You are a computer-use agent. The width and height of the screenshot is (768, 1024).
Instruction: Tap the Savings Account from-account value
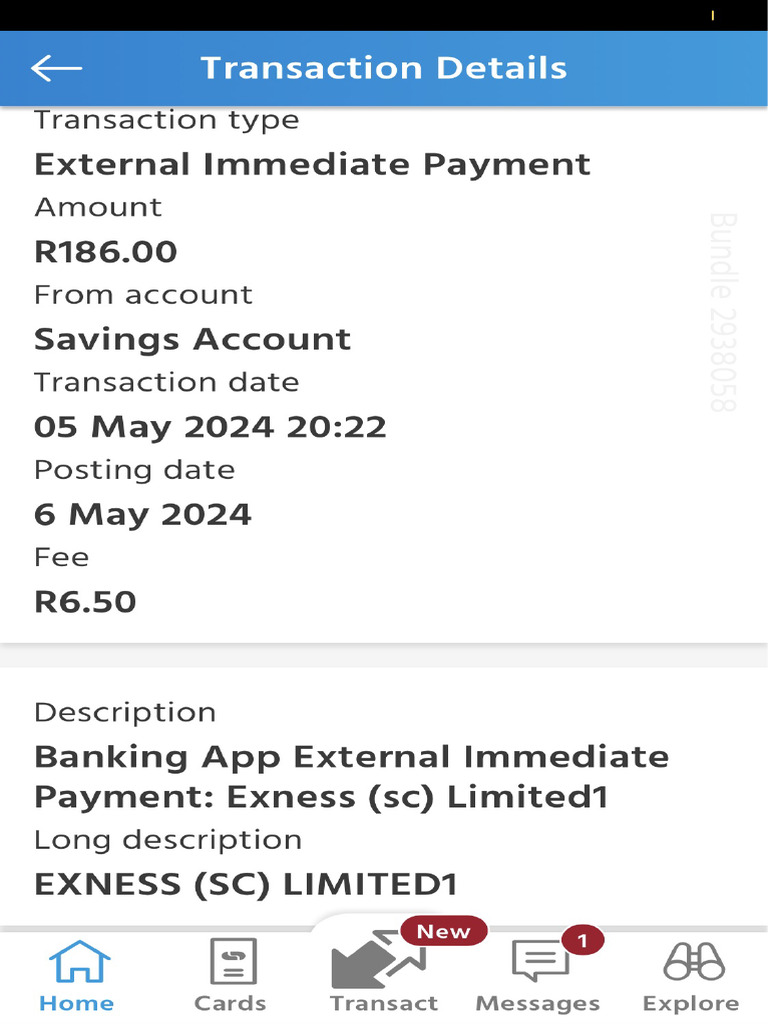tap(192, 339)
